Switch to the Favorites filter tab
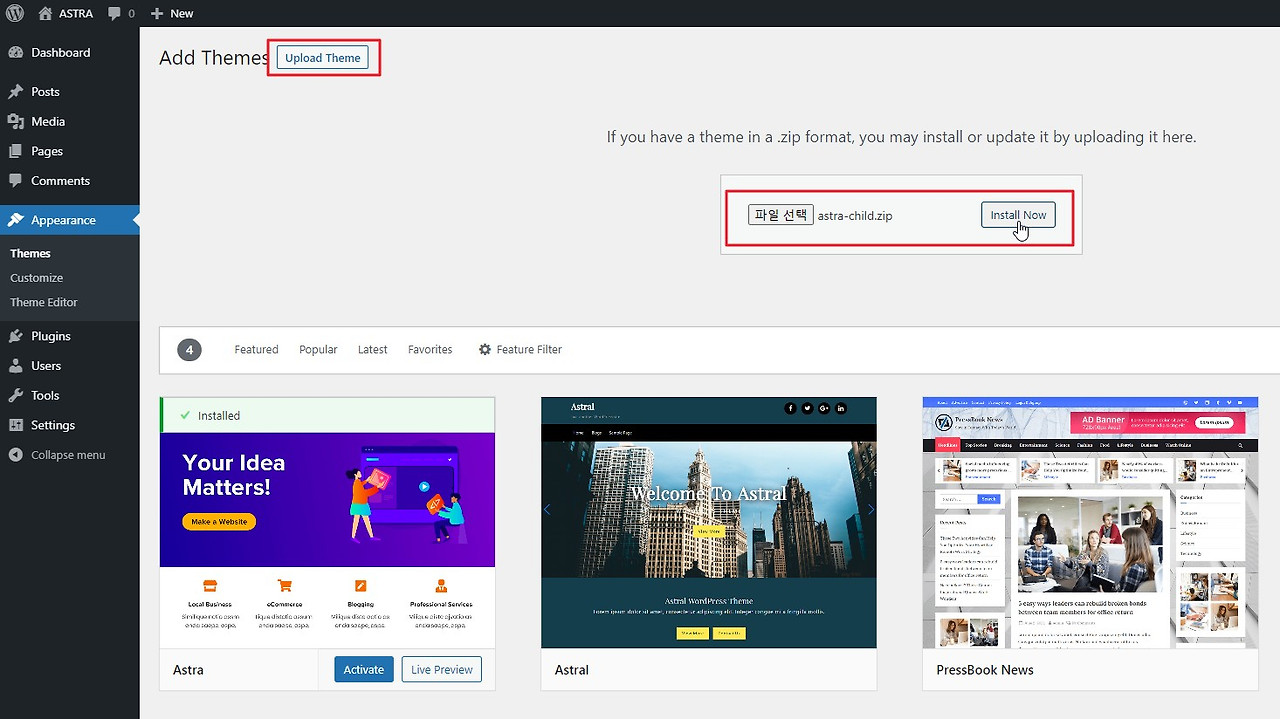This screenshot has height=719, width=1280. tap(430, 349)
